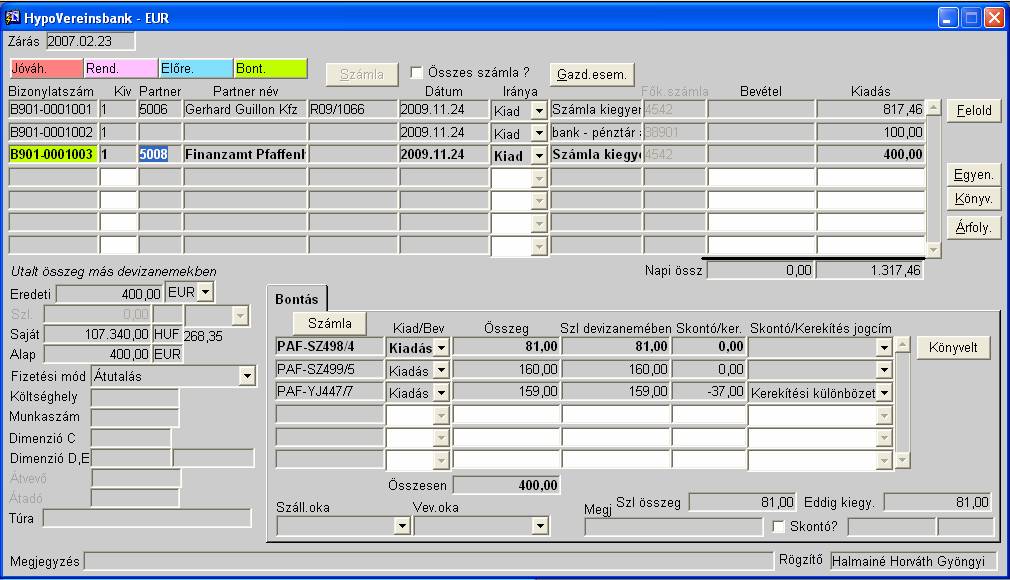Click the Kiadás amount 817,46
This screenshot has width=1010, height=580.
[x=871, y=110]
